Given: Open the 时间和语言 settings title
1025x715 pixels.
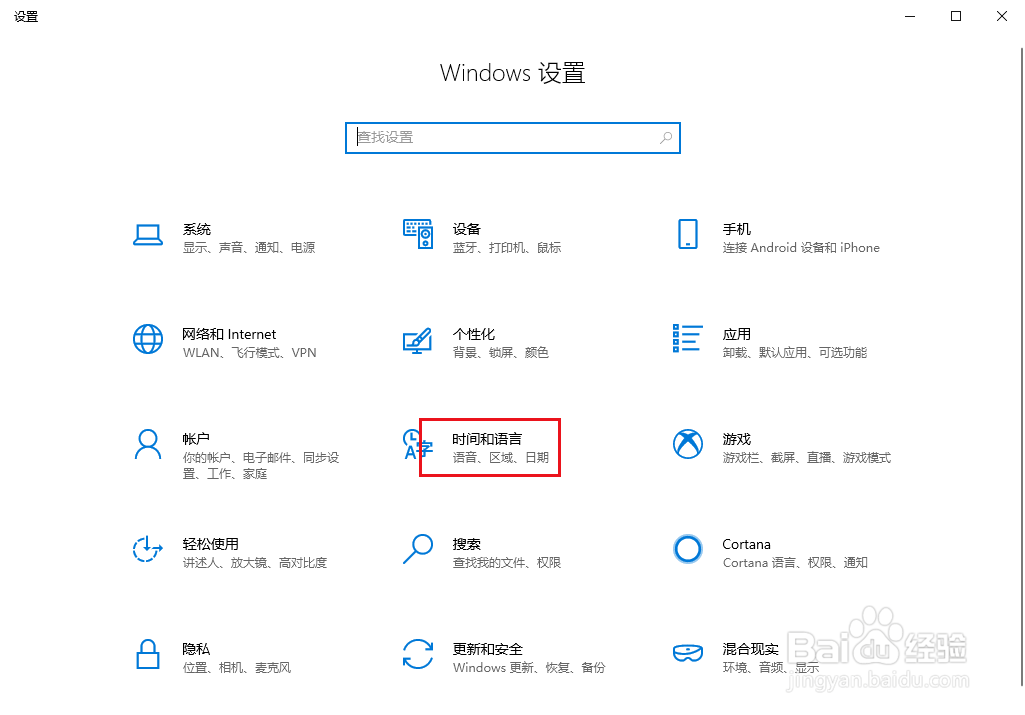Looking at the screenshot, I should [x=487, y=439].
